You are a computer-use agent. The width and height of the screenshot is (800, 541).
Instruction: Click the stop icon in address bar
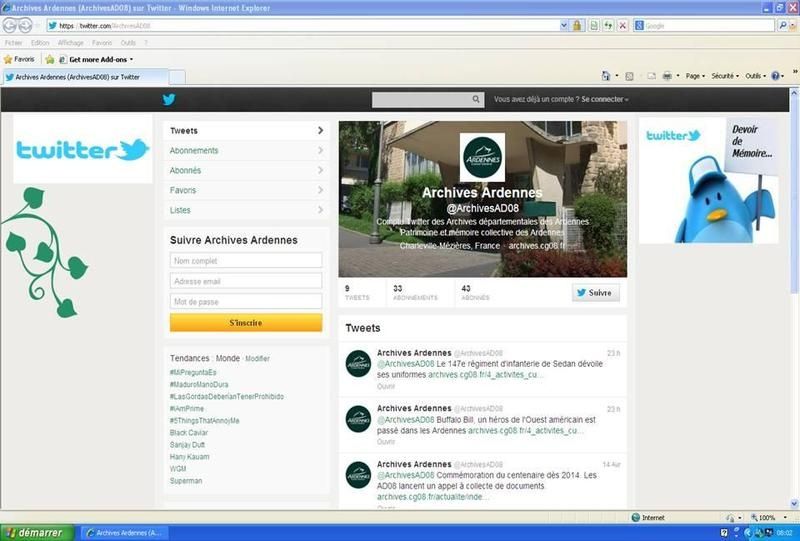click(623, 25)
